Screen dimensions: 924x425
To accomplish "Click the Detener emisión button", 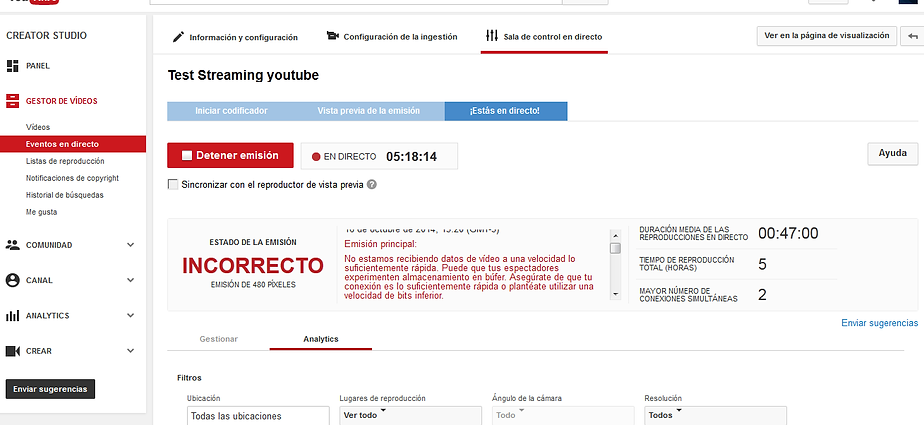I will click(230, 156).
